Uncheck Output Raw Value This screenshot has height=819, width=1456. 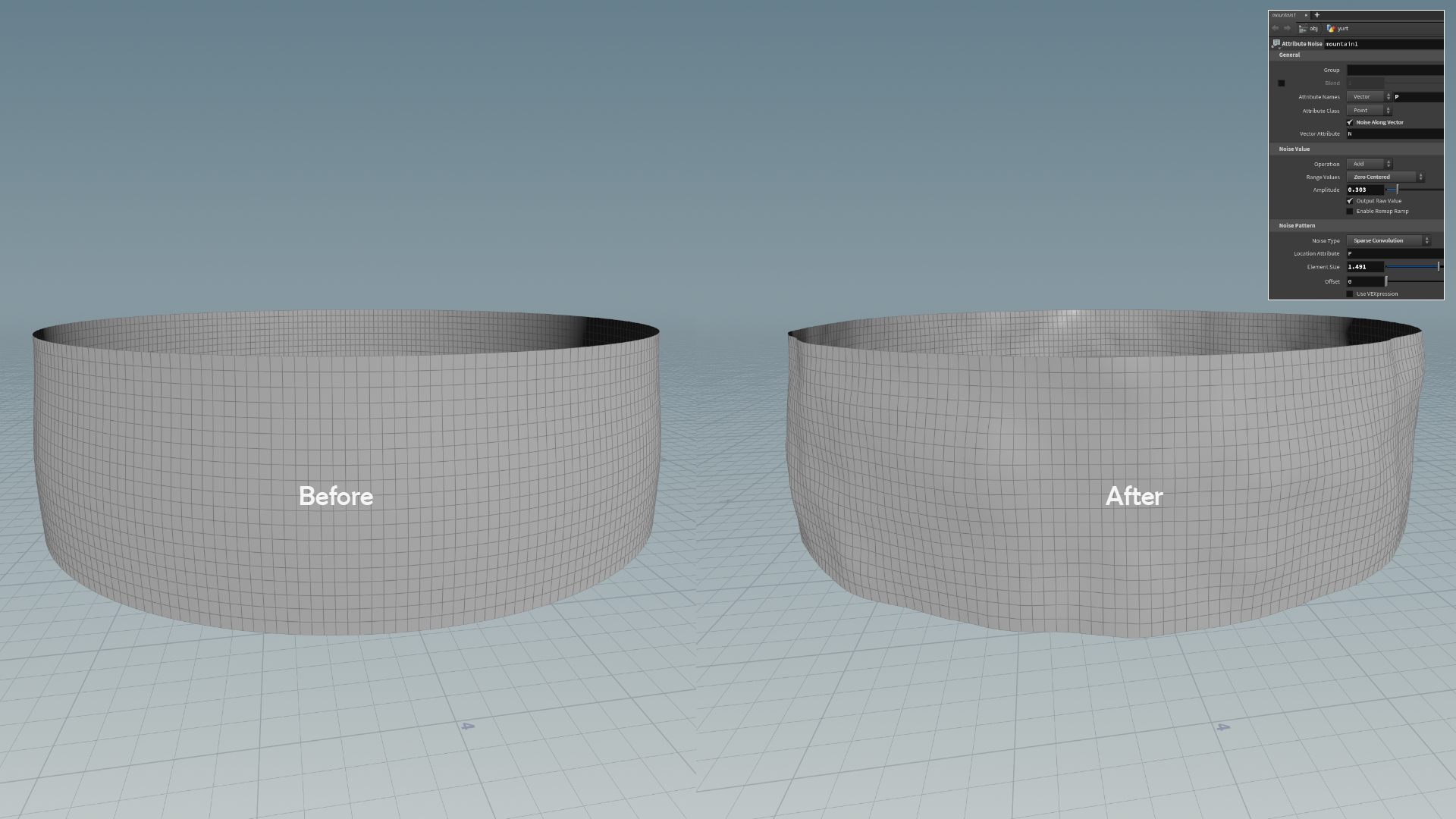pos(1350,201)
